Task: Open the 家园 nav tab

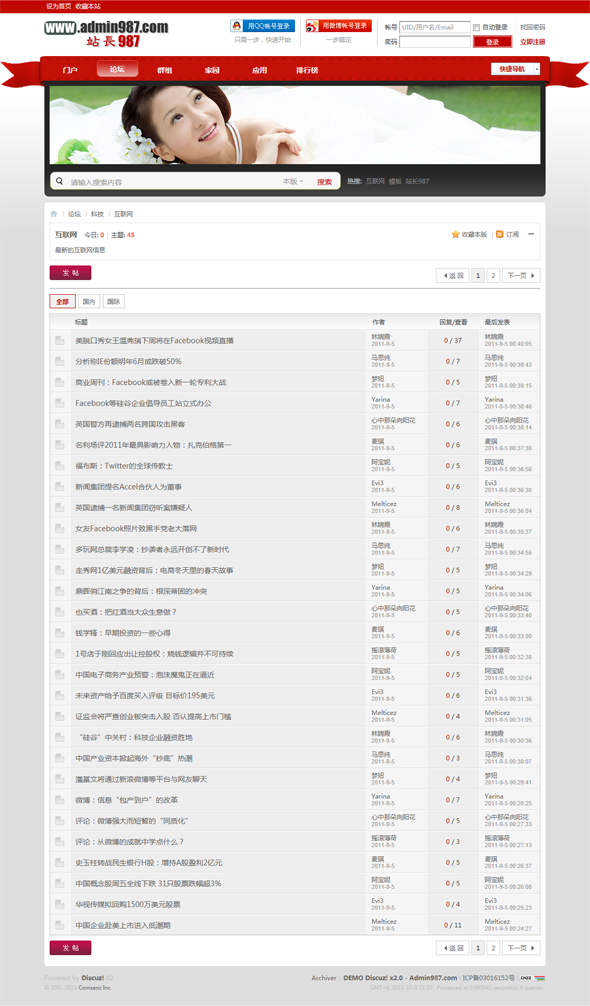Action: point(212,70)
